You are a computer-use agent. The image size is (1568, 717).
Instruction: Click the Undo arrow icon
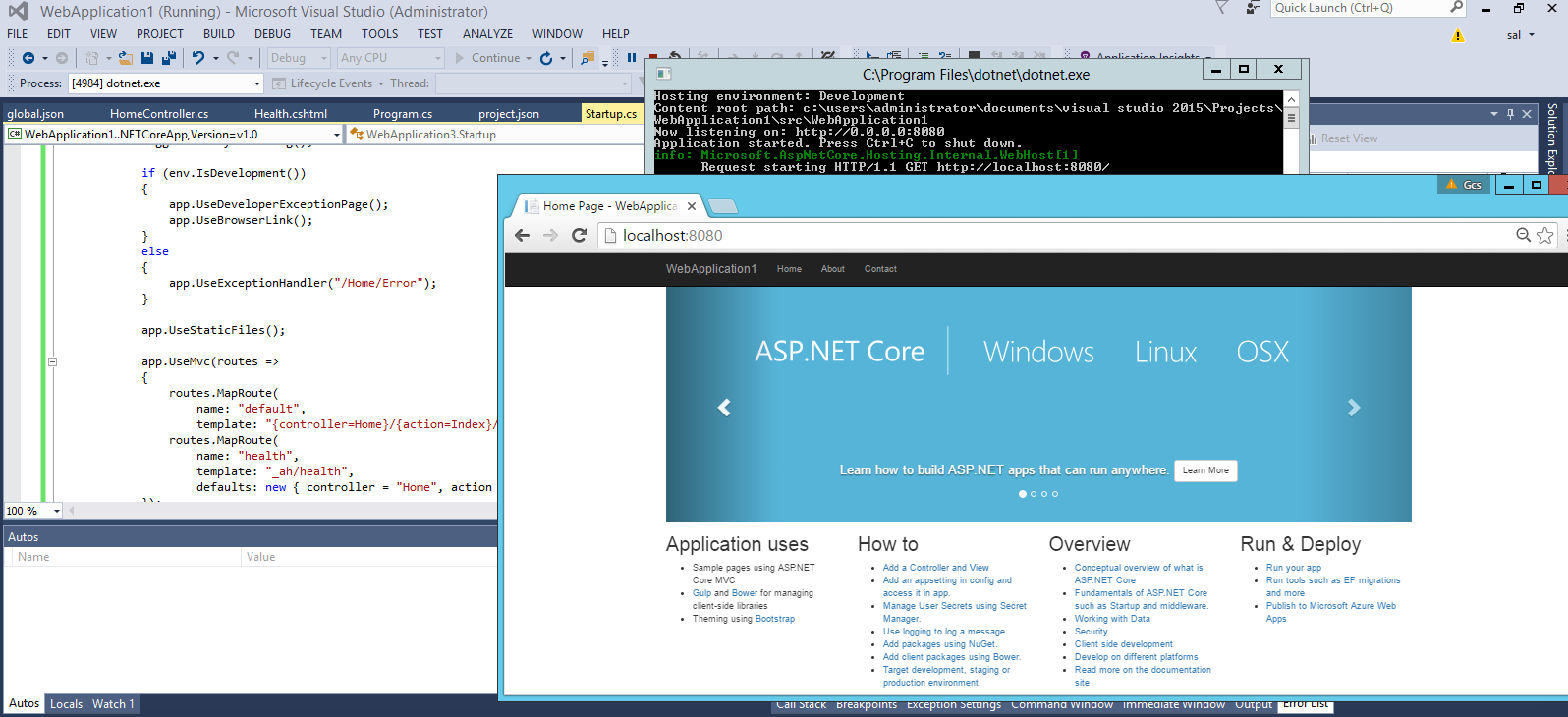click(198, 58)
